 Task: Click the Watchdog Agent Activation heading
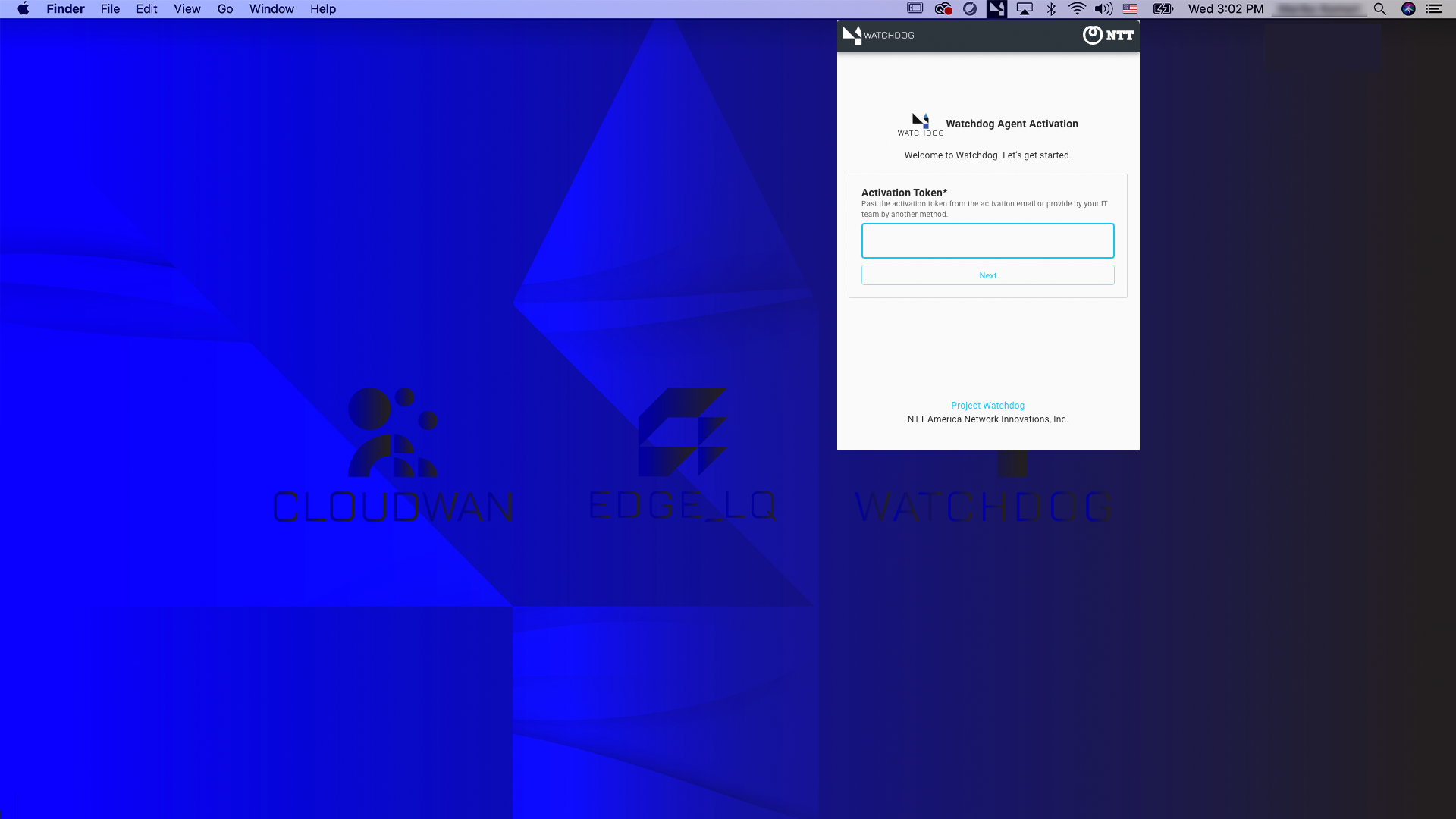click(x=1012, y=124)
